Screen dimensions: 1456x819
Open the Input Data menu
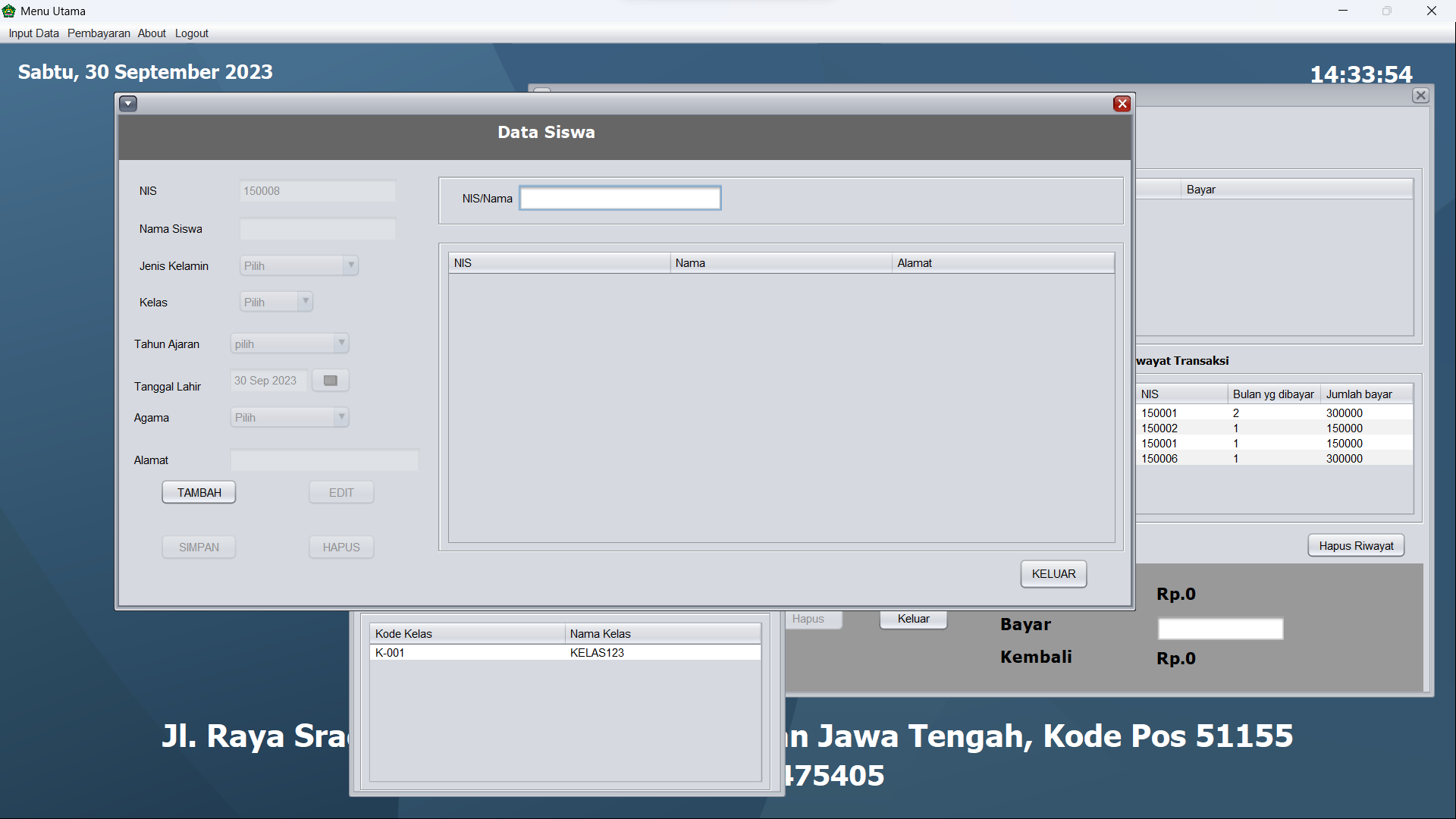[33, 33]
